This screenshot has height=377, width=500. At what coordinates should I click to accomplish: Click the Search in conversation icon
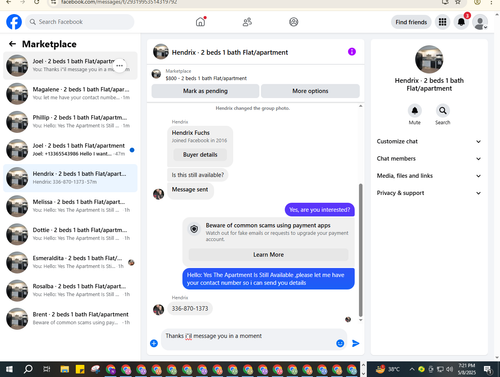pos(443,111)
